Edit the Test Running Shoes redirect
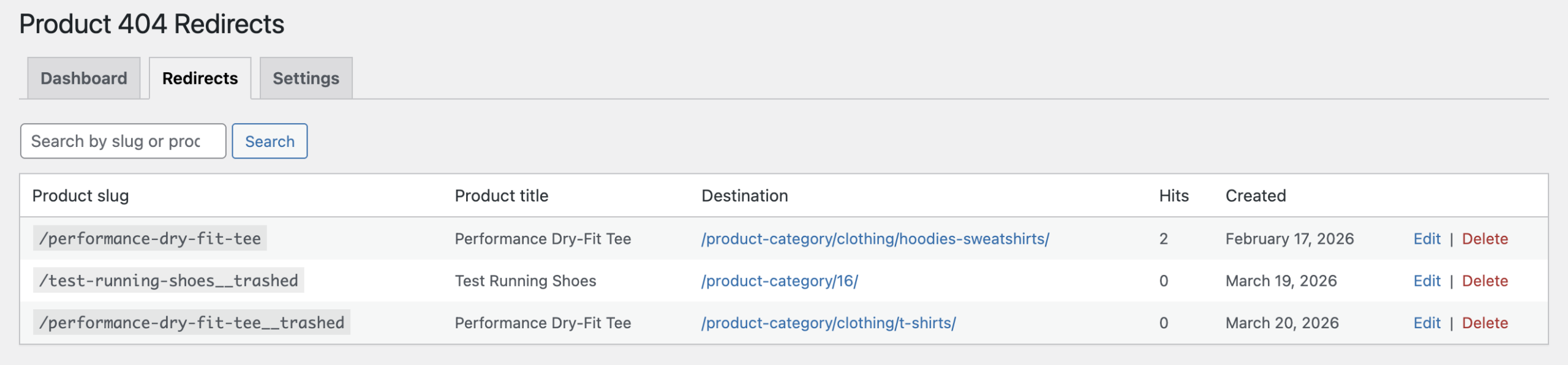Viewport: 1568px width, 365px height. (x=1427, y=281)
